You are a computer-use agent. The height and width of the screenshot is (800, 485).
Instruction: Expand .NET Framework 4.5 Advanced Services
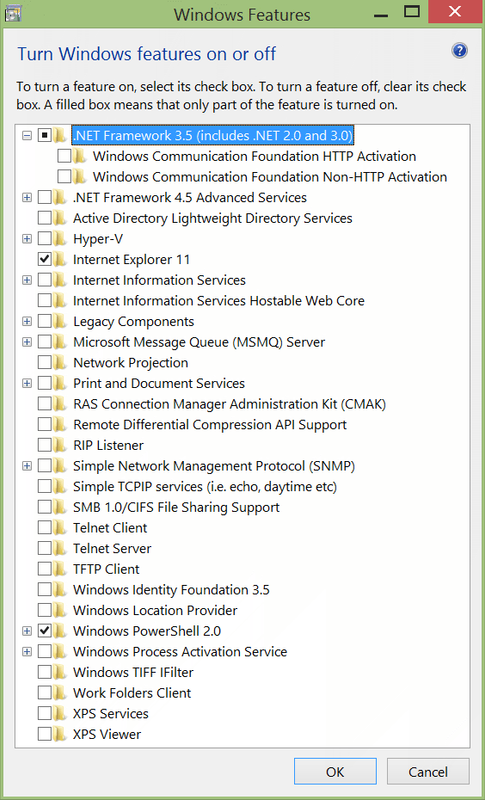(27, 197)
